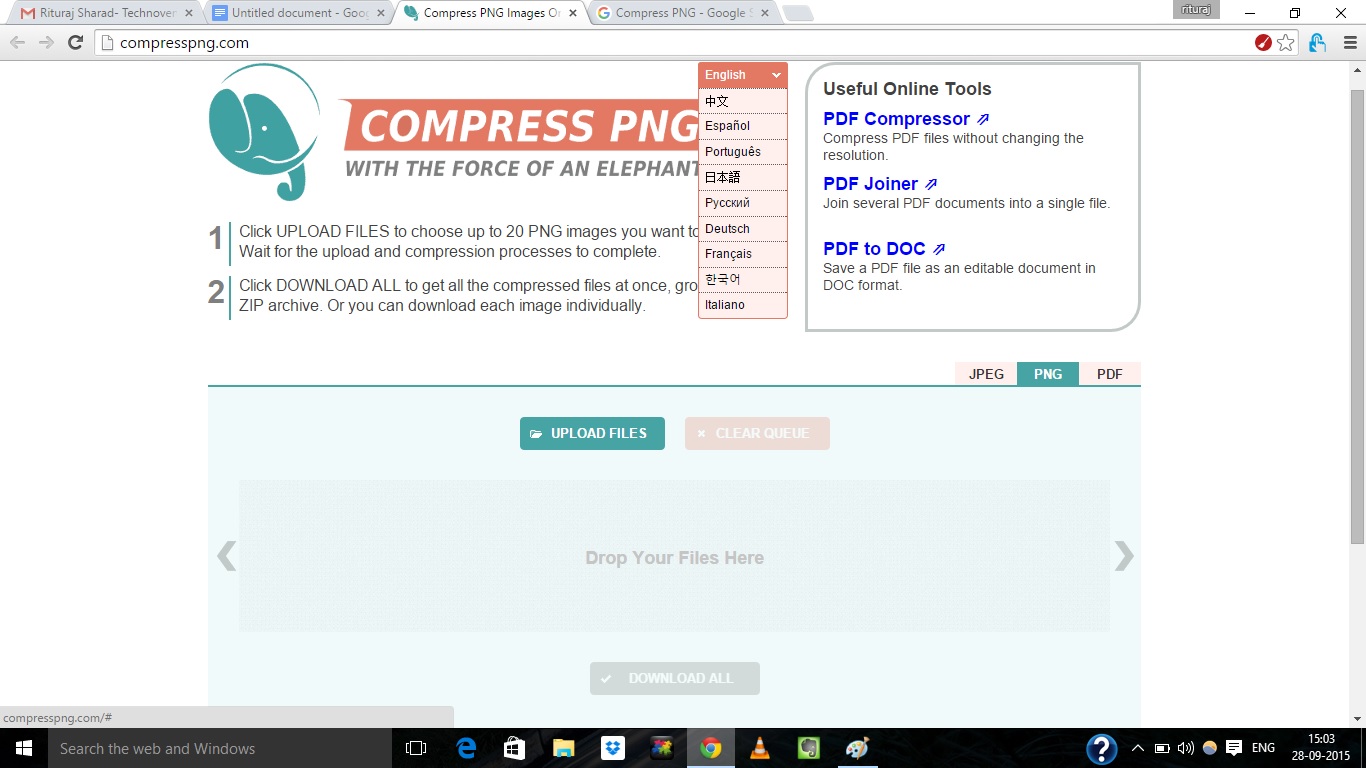The height and width of the screenshot is (768, 1366).
Task: Select Deutsch in the language list
Action: (728, 229)
